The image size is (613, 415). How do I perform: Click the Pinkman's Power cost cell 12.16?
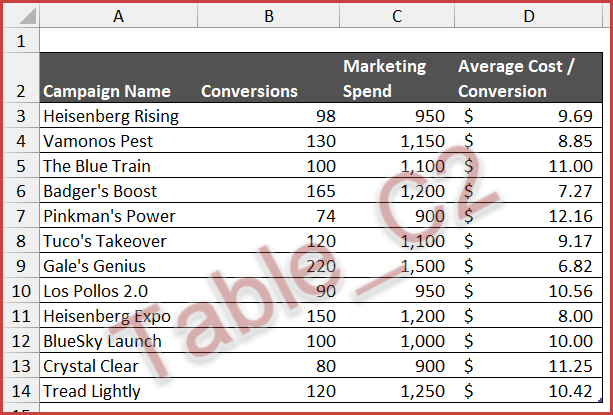570,216
